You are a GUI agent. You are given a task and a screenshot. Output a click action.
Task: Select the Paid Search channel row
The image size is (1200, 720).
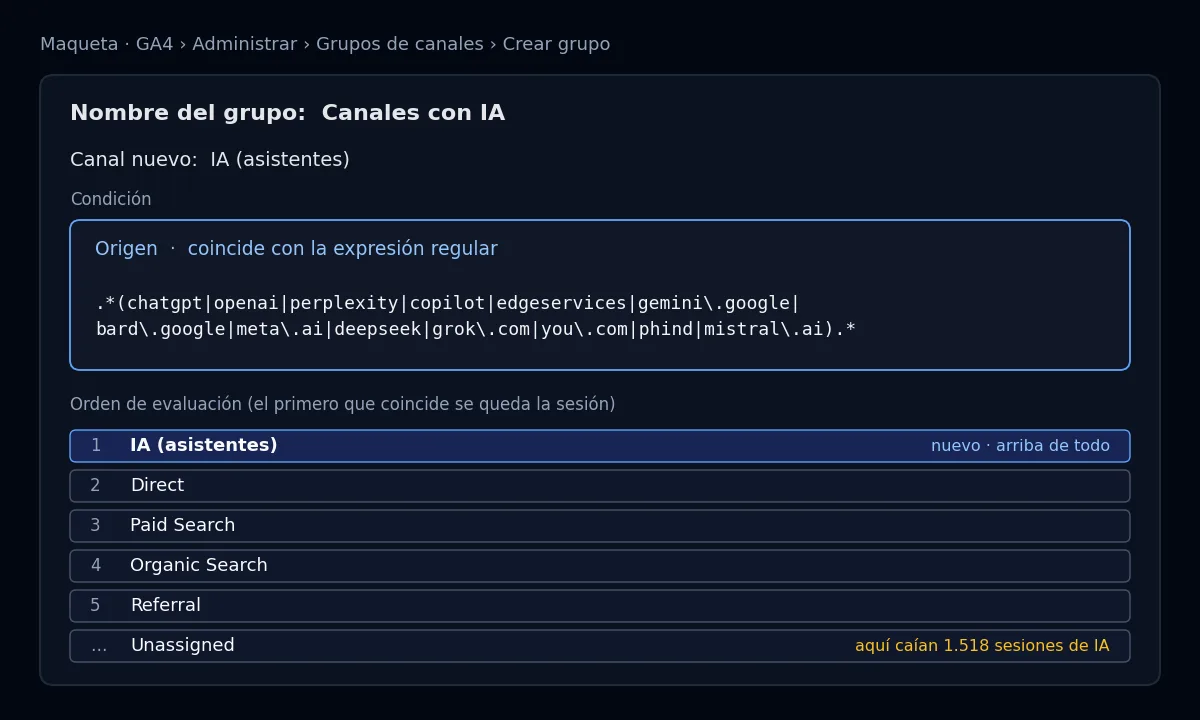(600, 526)
